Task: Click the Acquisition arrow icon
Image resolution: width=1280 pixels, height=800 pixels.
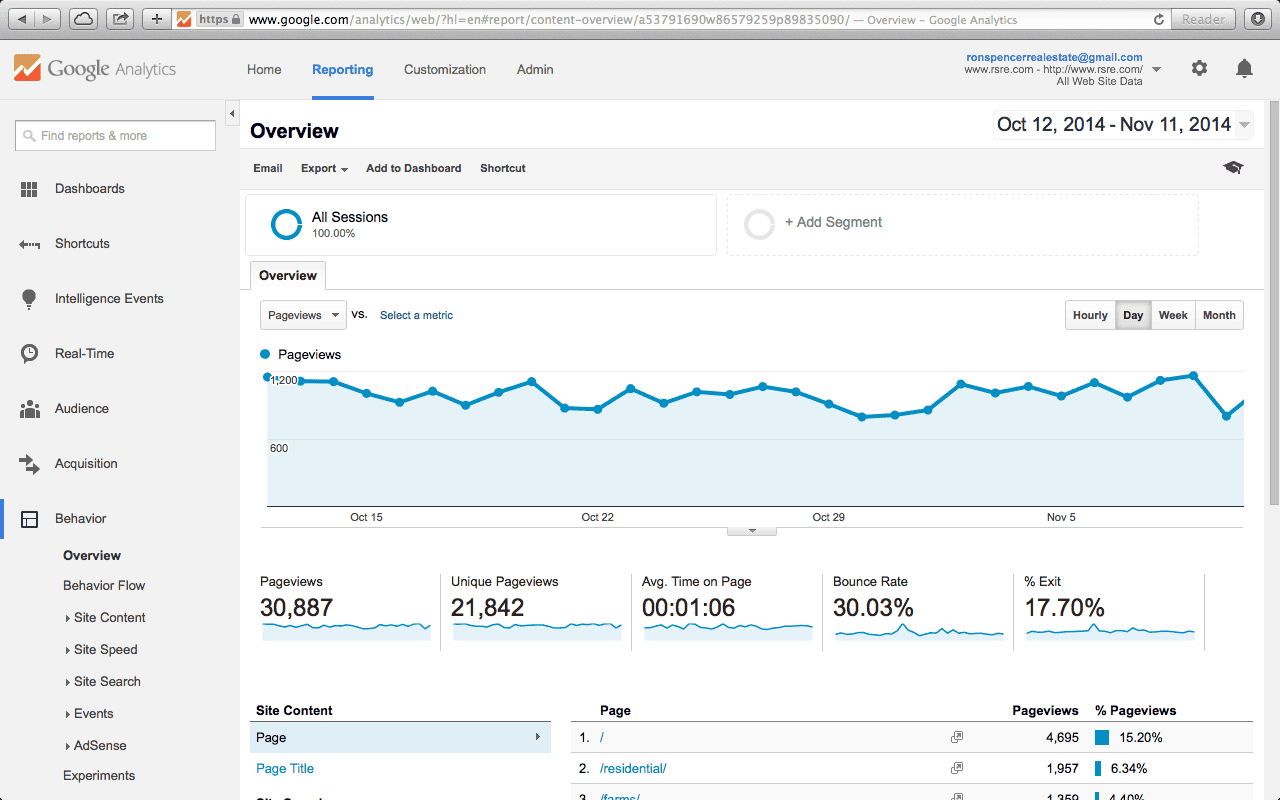Action: pos(29,464)
